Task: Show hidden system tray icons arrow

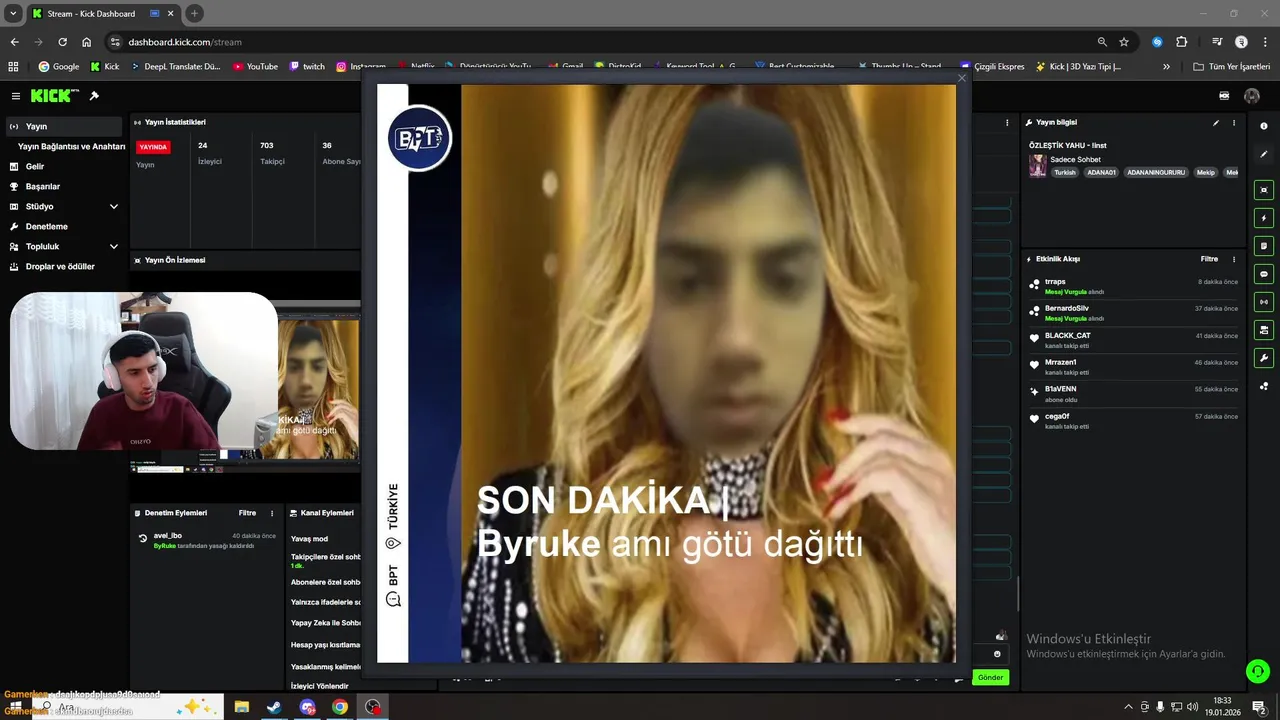Action: click(1129, 707)
